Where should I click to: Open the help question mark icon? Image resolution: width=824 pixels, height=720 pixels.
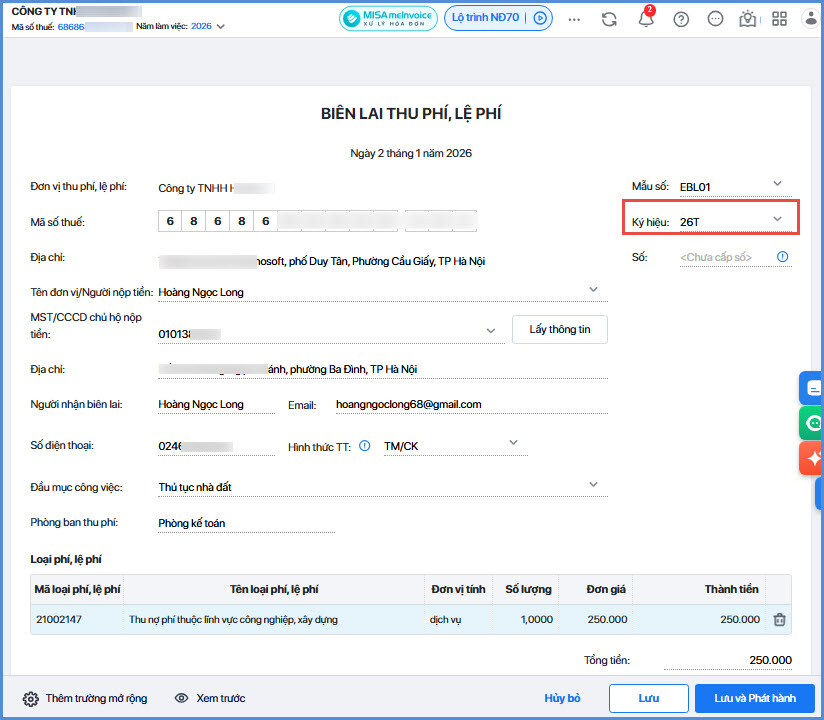(x=681, y=19)
